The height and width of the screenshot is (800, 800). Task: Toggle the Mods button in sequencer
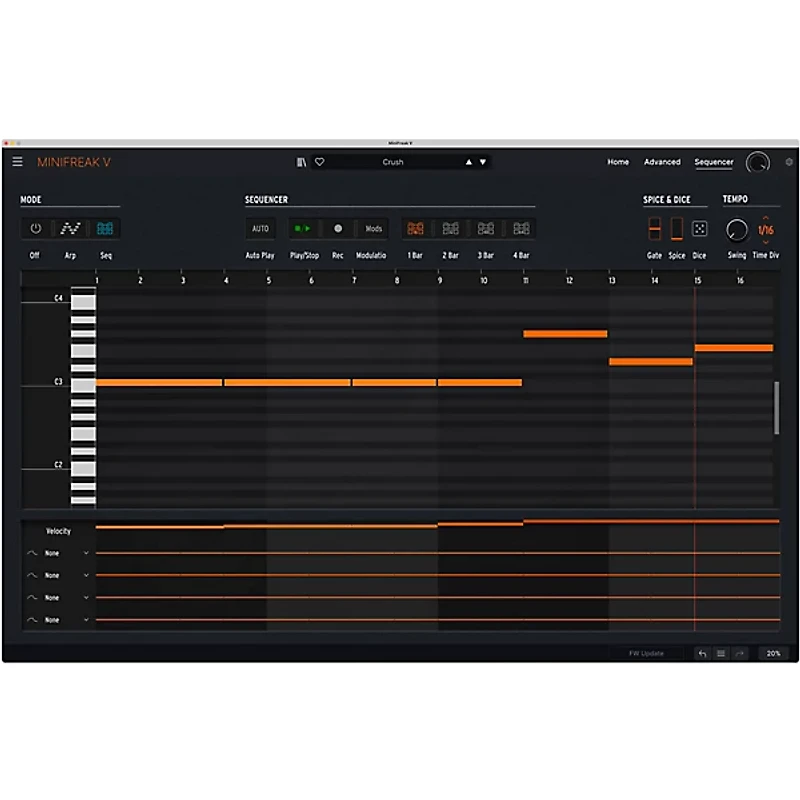(374, 228)
